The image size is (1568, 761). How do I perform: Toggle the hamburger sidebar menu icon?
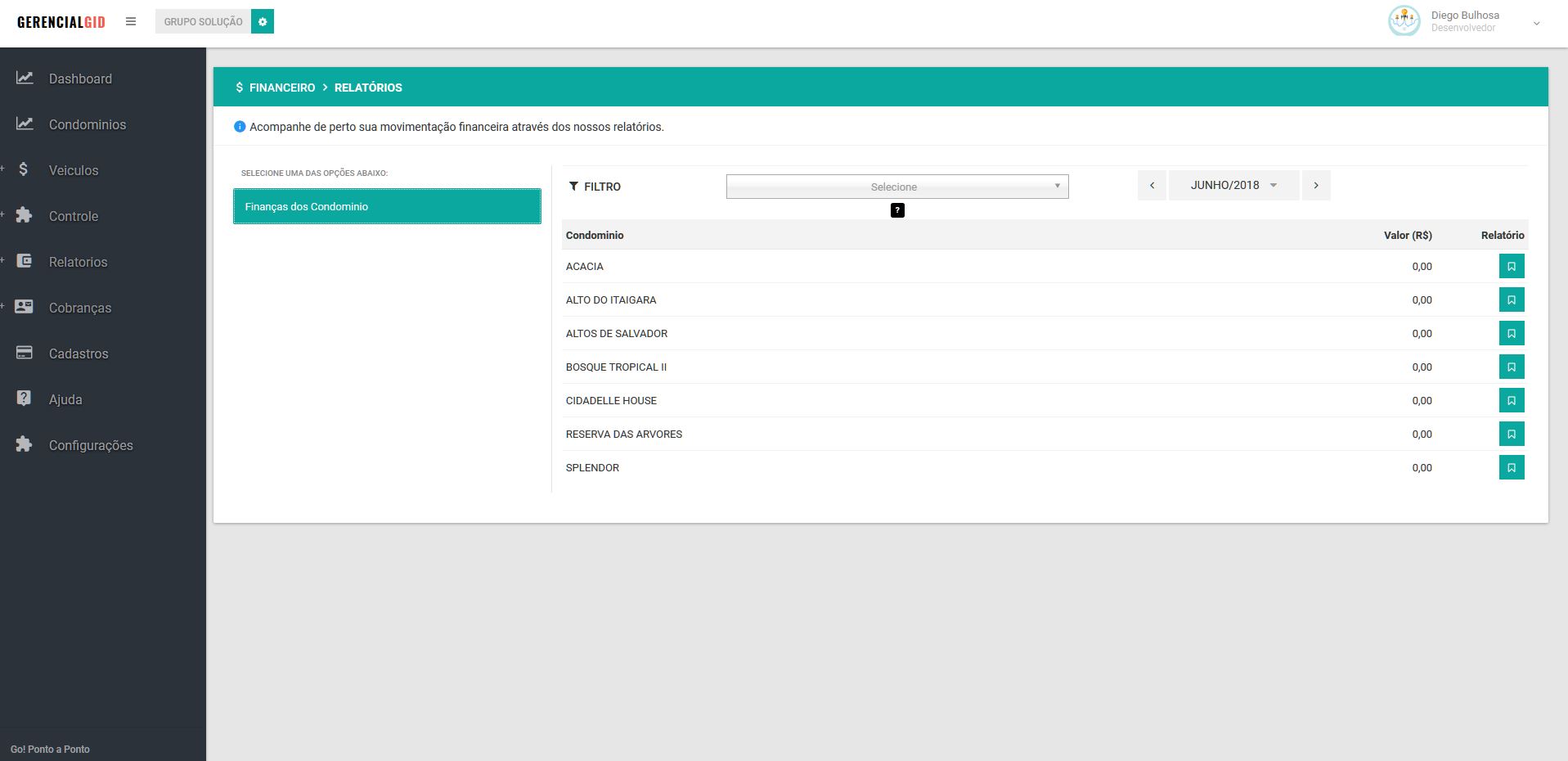coord(131,21)
